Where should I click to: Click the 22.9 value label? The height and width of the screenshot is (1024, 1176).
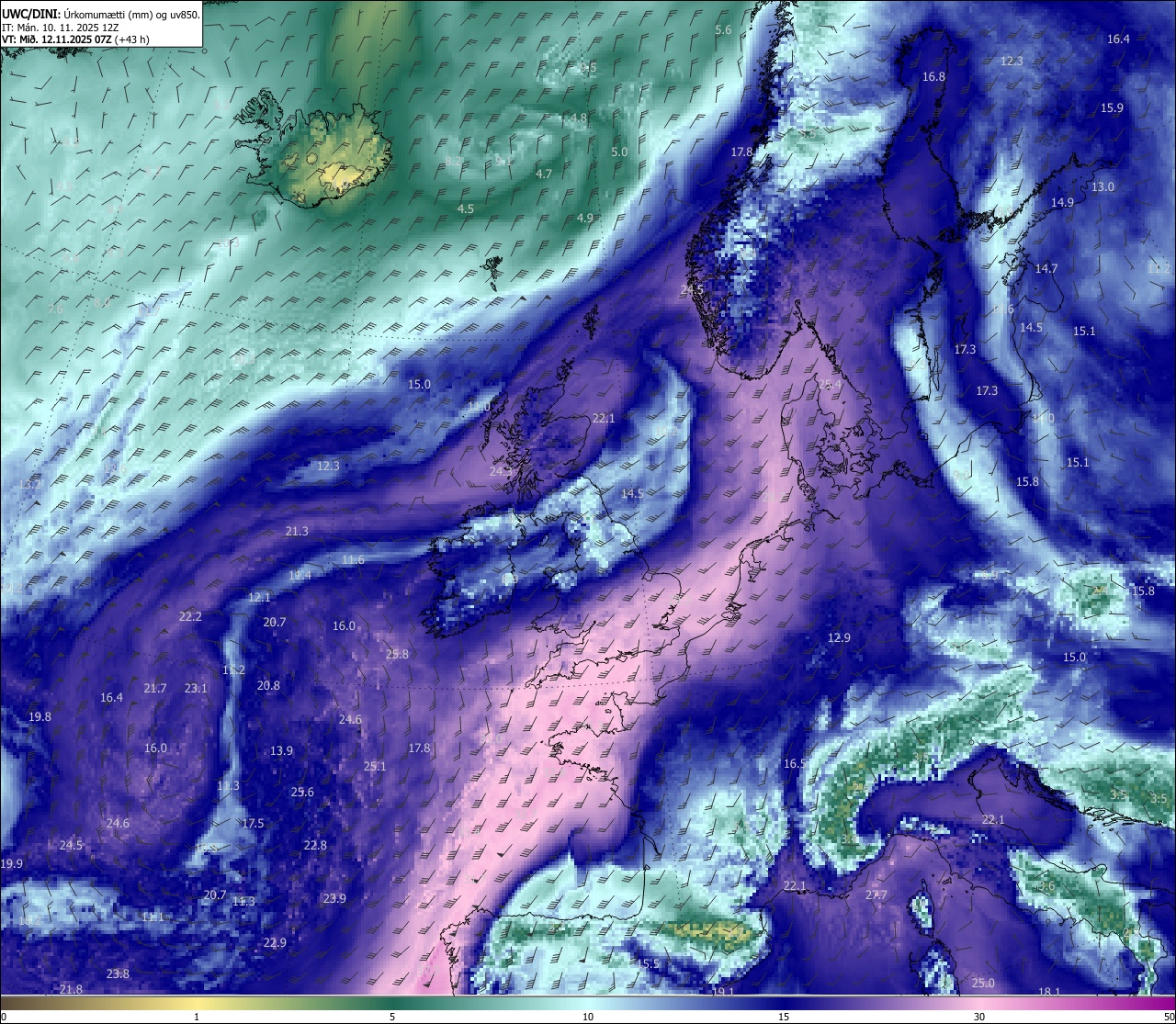coord(275,943)
